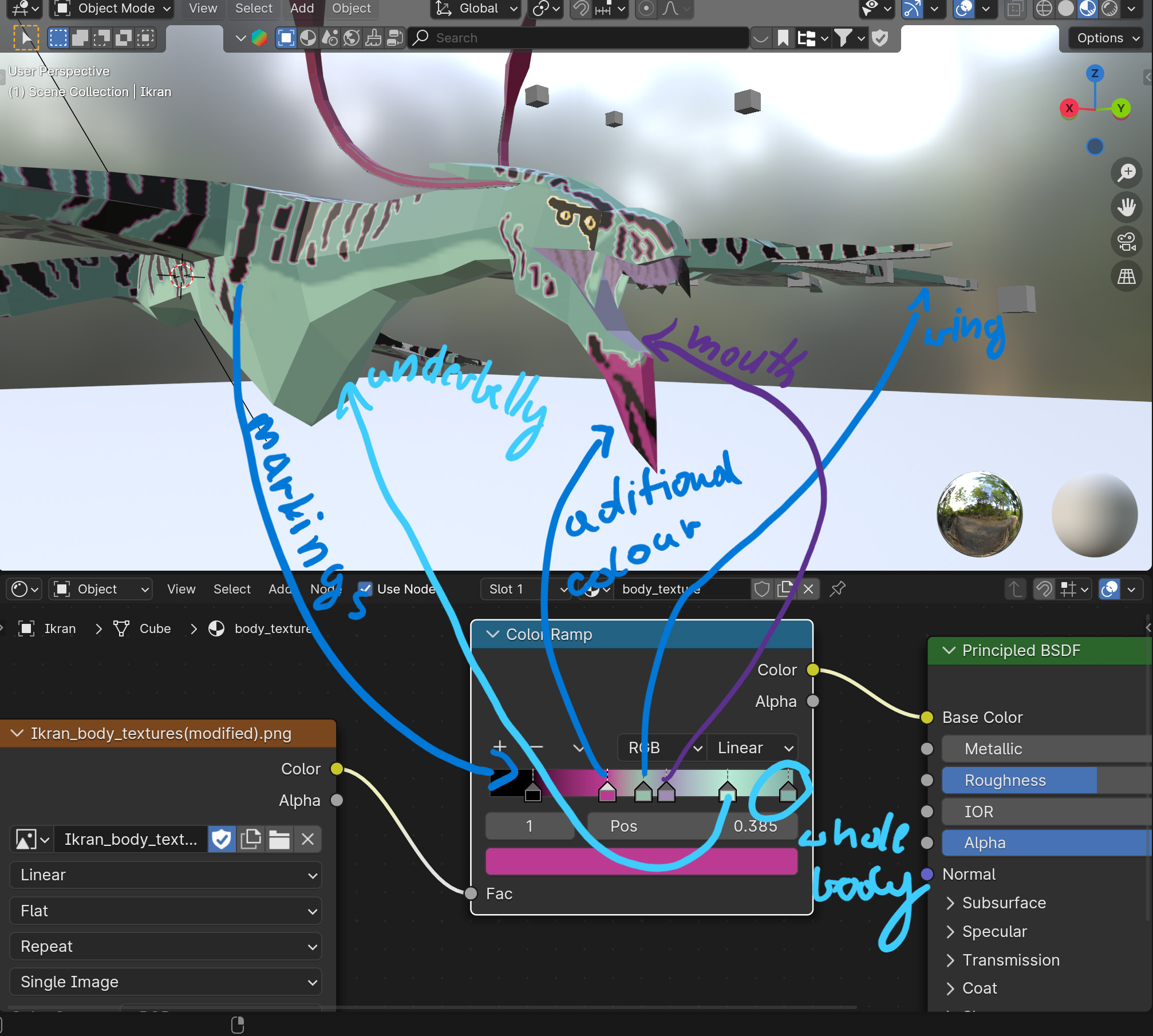Click the hand pan view gizmo
The height and width of the screenshot is (1036, 1153).
click(1126, 207)
